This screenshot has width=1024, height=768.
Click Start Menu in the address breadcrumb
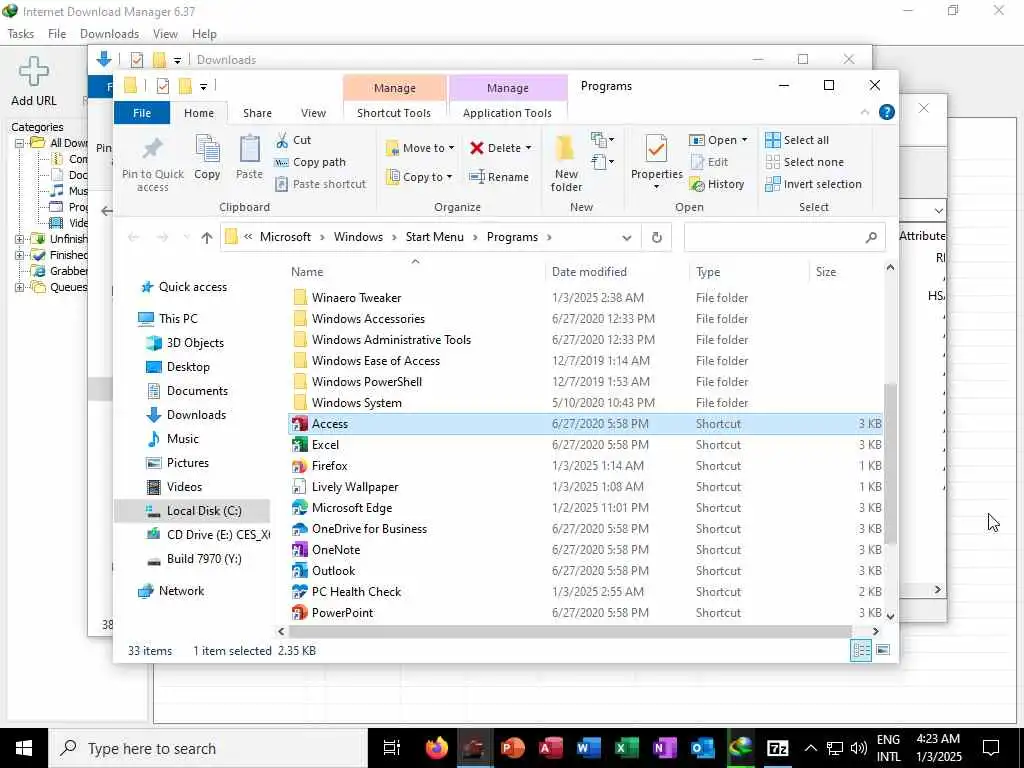[x=434, y=237]
